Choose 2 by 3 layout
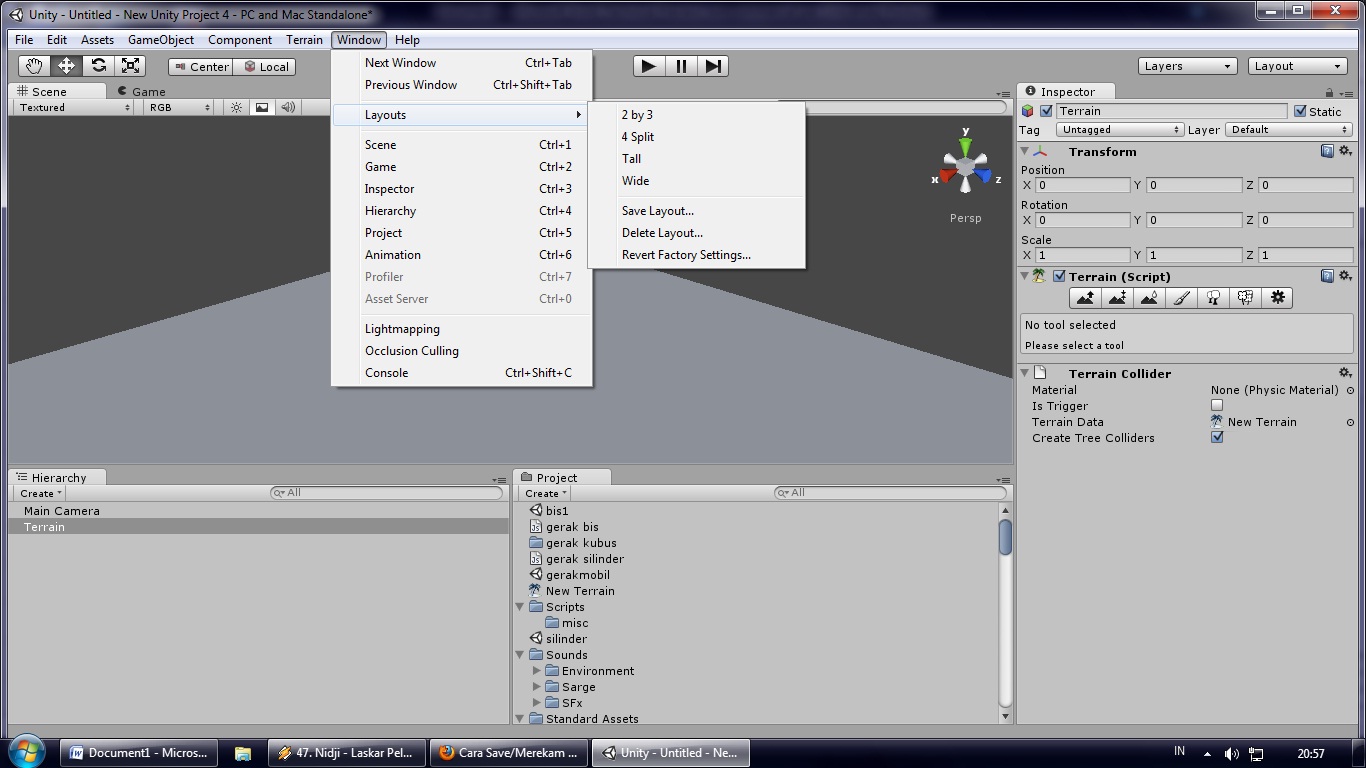Image resolution: width=1366 pixels, height=768 pixels. point(637,115)
